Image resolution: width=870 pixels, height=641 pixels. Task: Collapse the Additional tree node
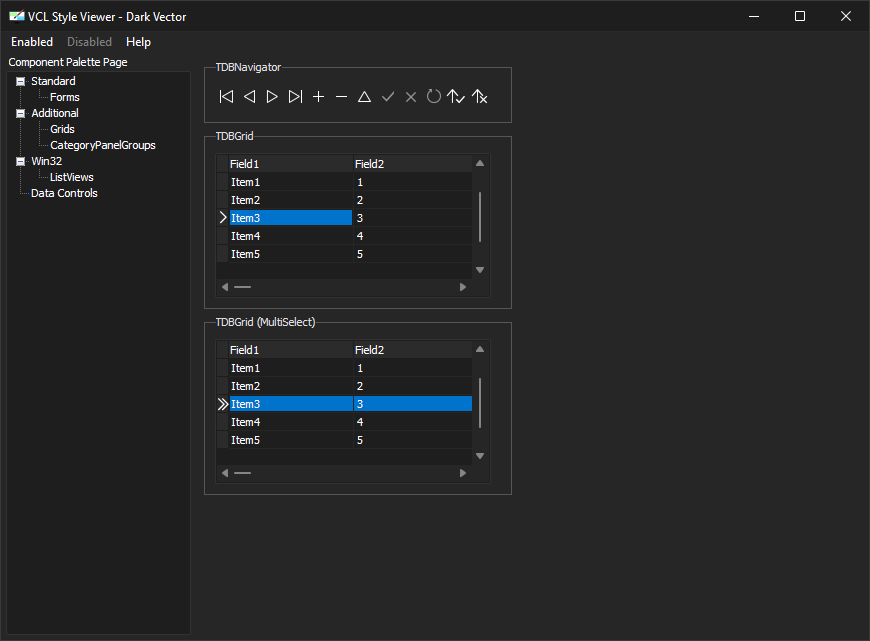(x=21, y=114)
